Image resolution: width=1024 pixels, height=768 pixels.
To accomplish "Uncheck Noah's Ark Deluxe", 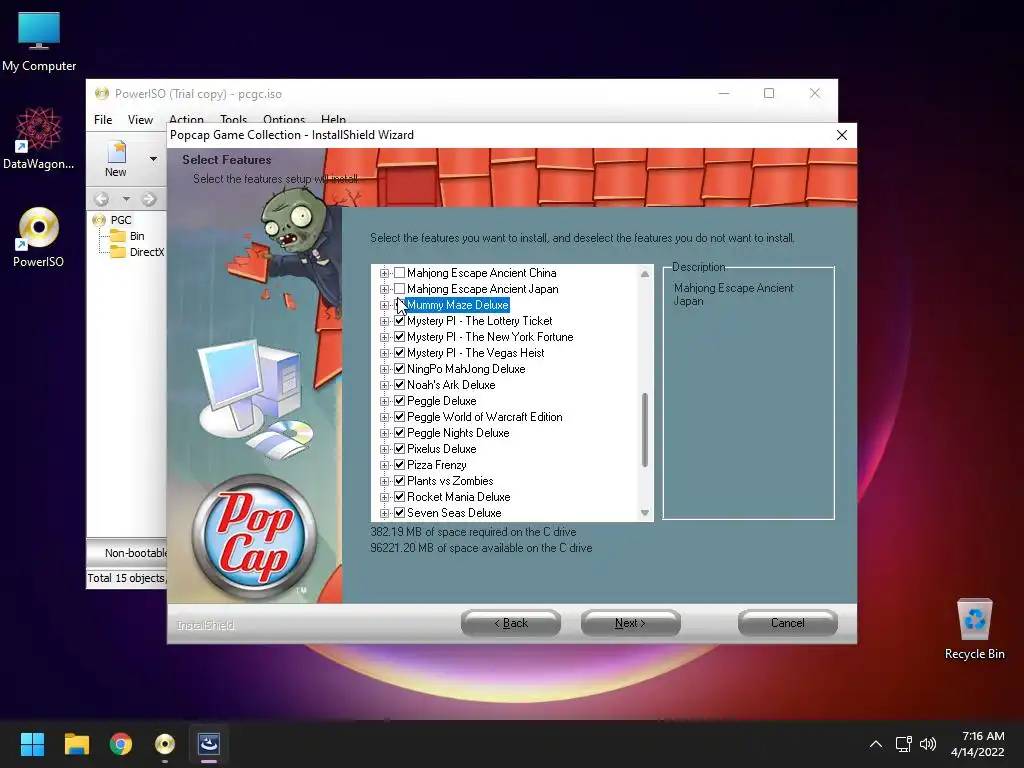I will click(399, 385).
